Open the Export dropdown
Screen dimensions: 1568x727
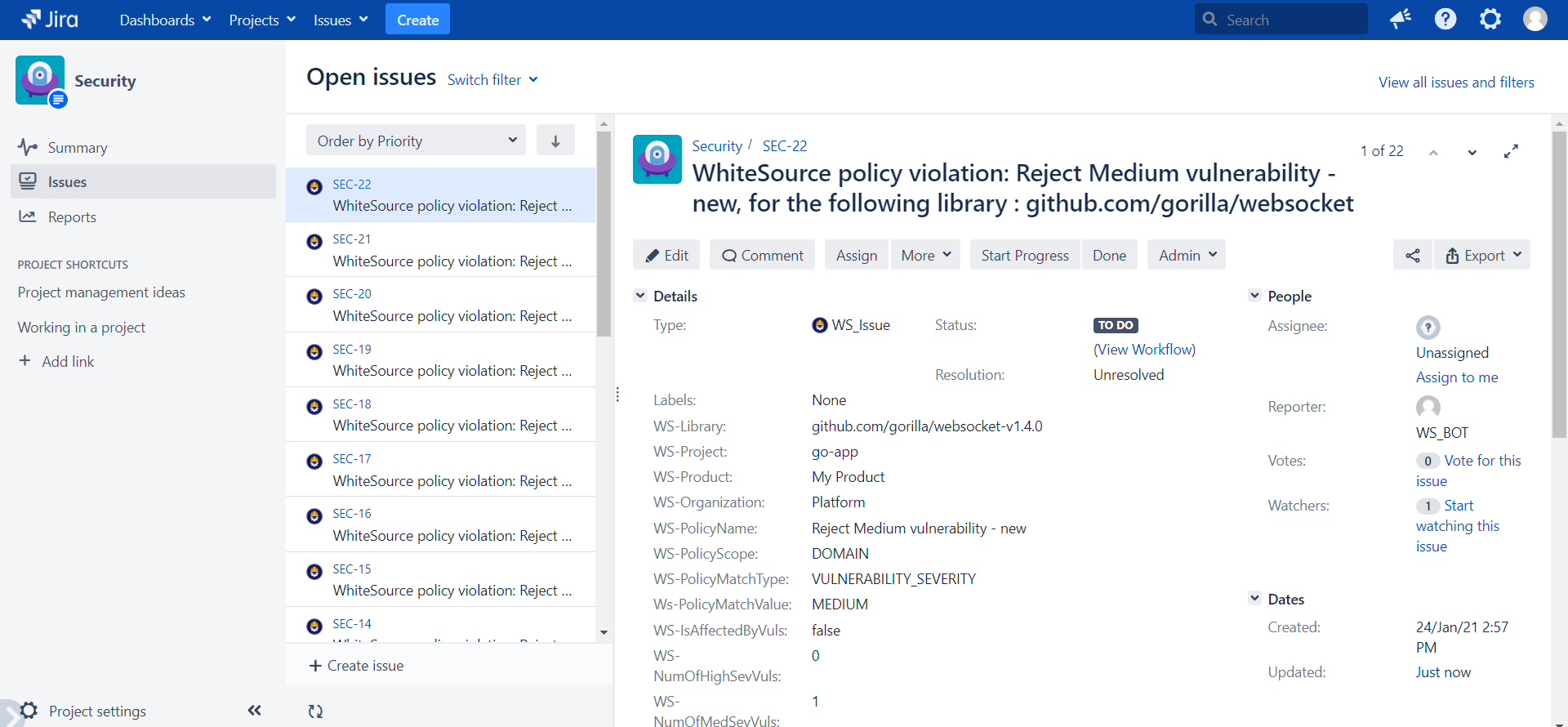coord(1483,256)
